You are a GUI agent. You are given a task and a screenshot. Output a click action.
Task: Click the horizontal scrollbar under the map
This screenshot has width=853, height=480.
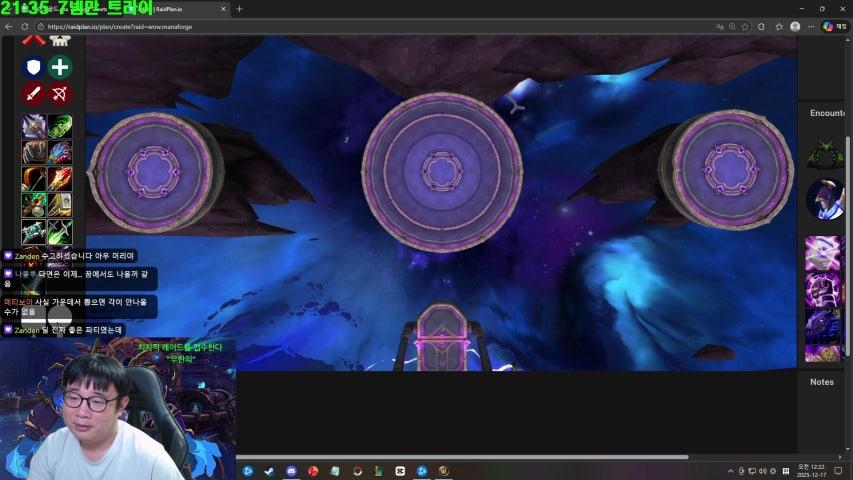[x=462, y=457]
